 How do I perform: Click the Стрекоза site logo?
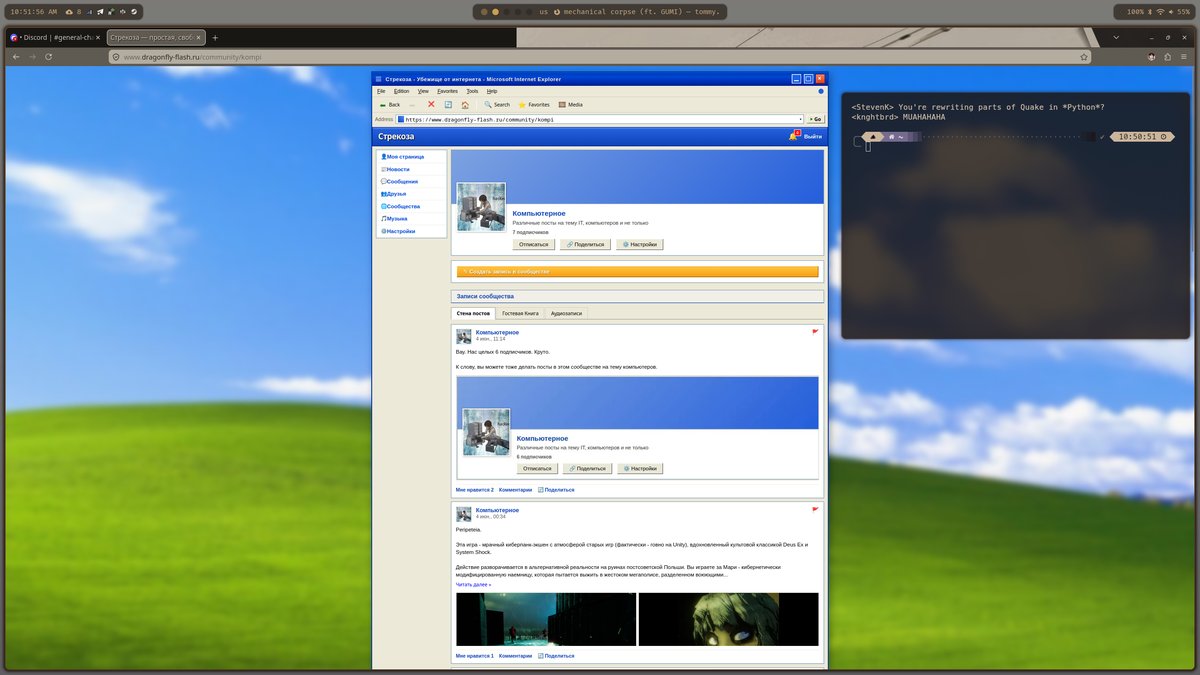coord(396,136)
